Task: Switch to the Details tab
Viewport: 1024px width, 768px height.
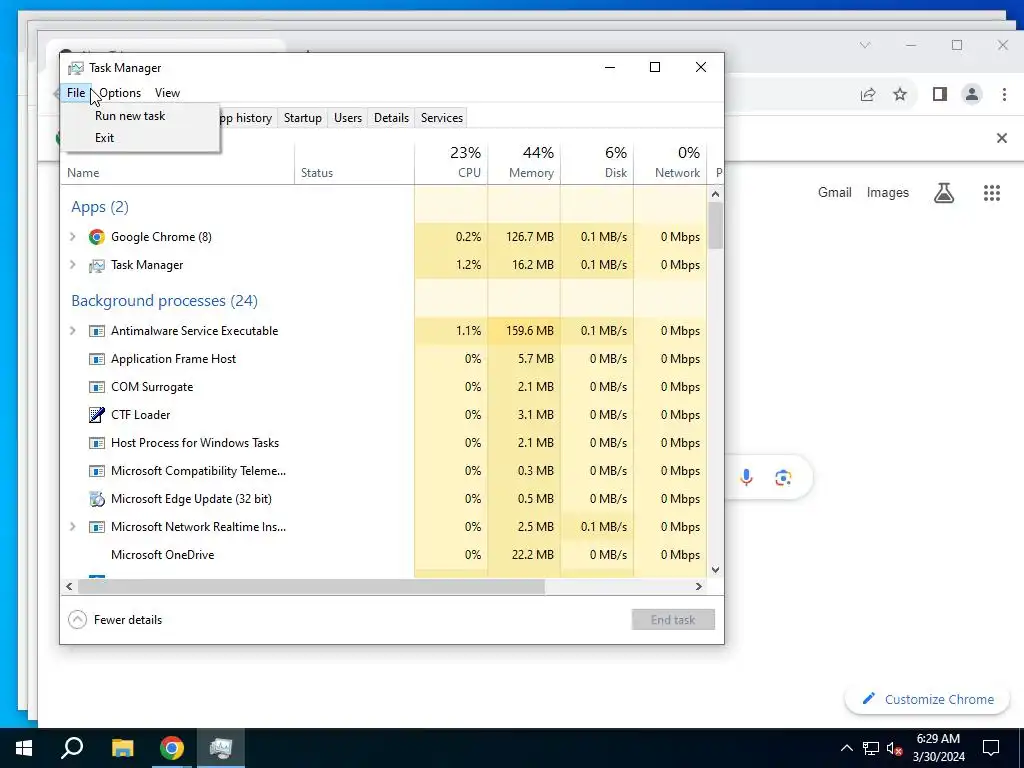Action: 391,118
